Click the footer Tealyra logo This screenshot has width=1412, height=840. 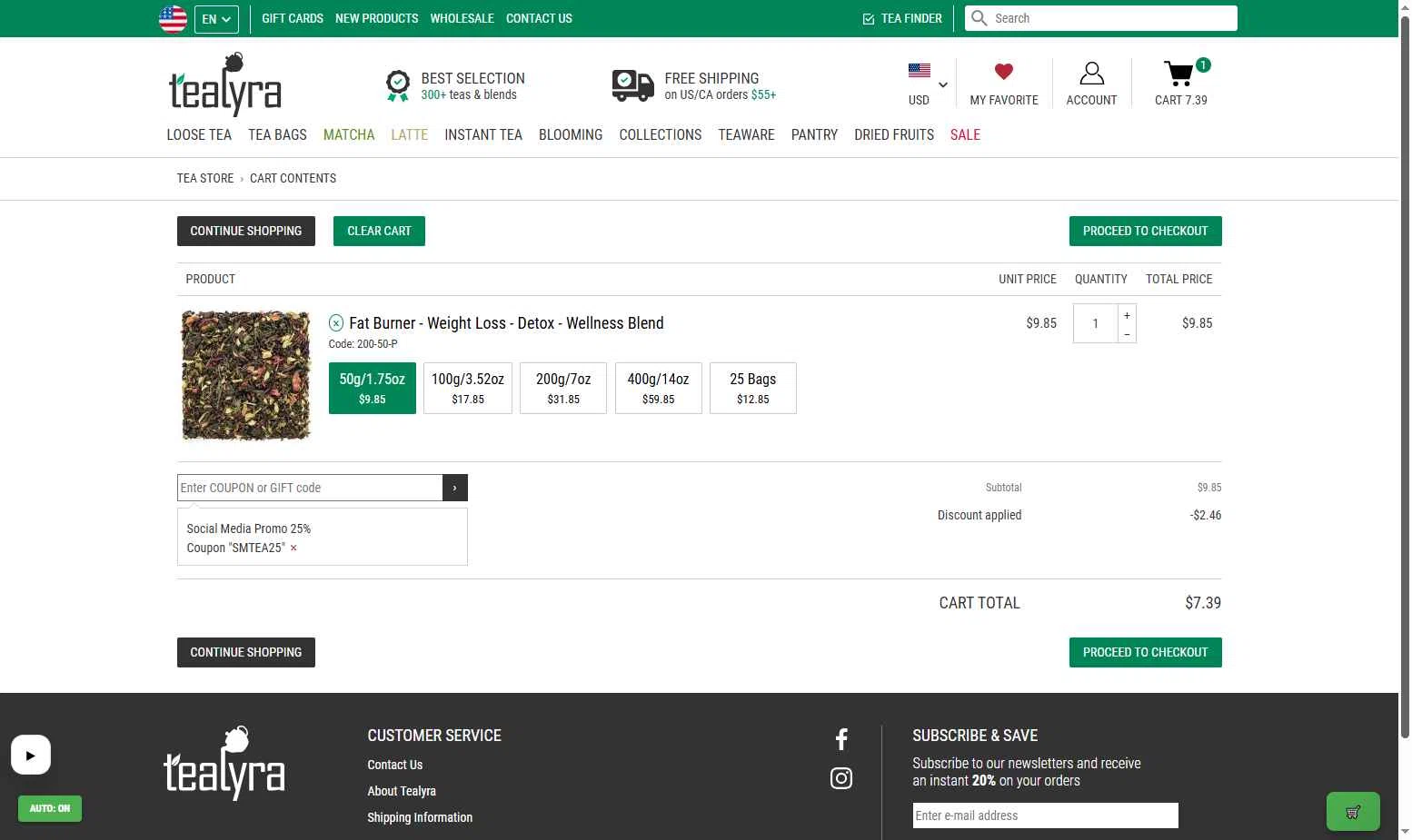(224, 763)
